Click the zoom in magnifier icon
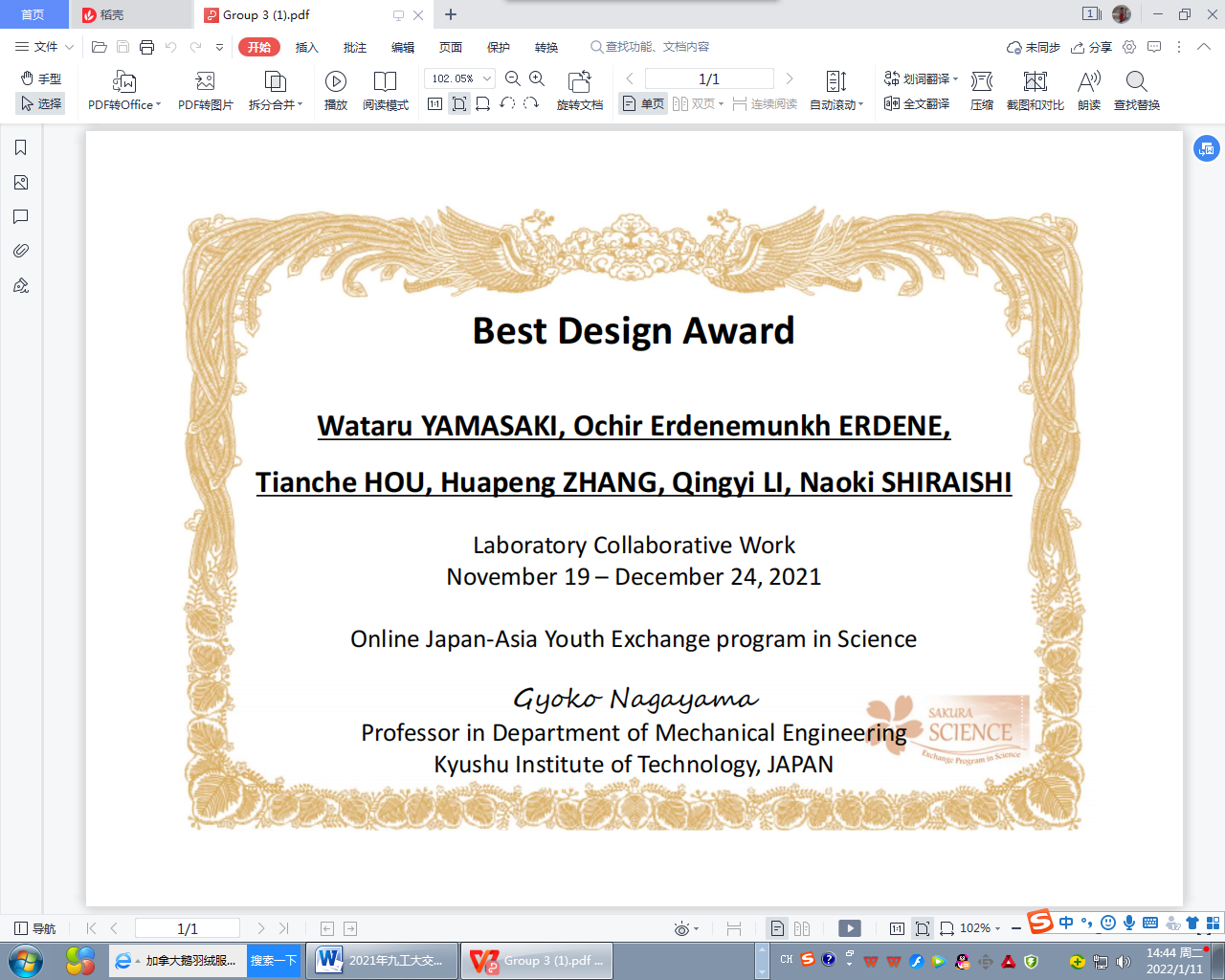Viewport: 1225px width, 980px height. tap(537, 78)
